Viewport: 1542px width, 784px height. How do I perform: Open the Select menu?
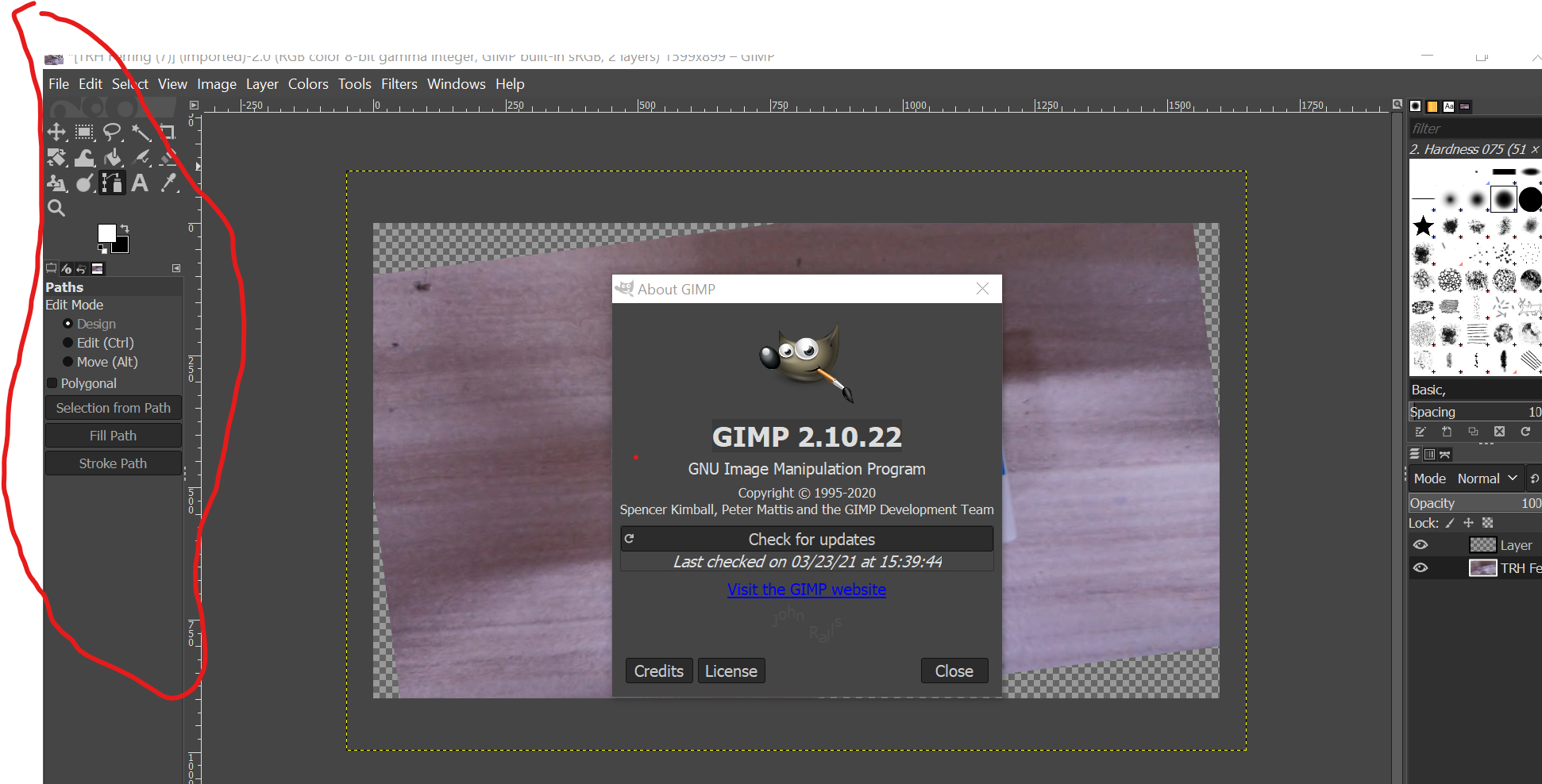(x=130, y=84)
